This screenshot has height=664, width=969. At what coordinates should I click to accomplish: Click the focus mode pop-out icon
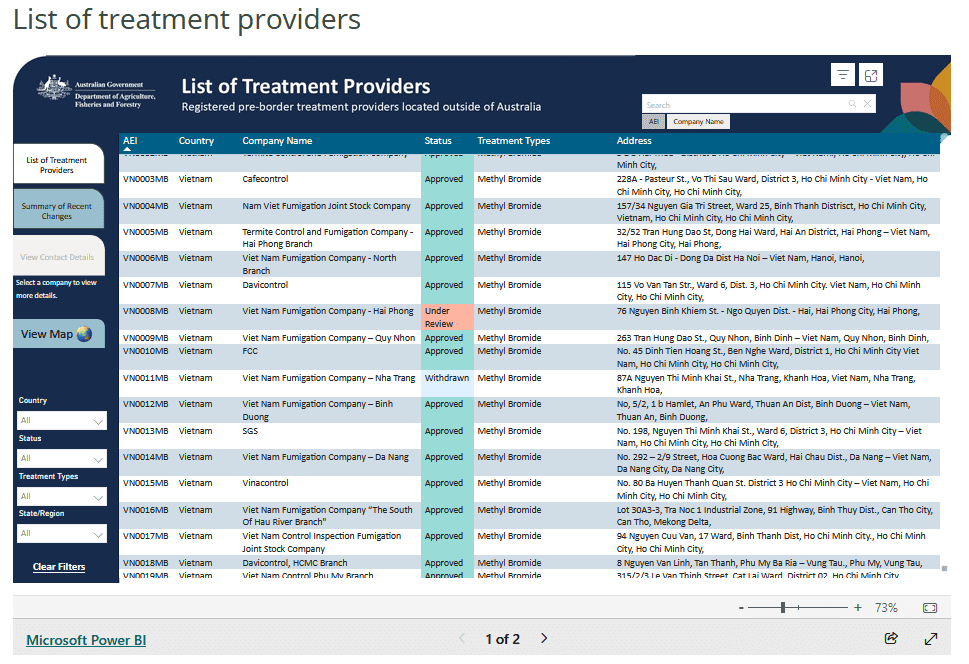871,75
